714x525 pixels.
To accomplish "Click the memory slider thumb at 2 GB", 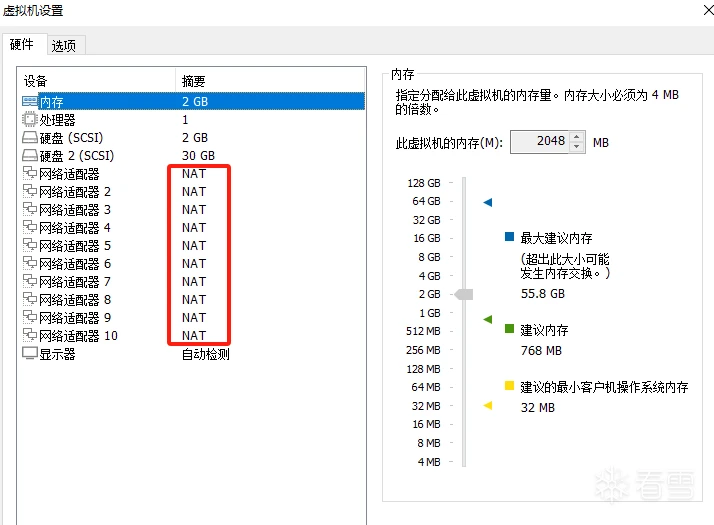I will (x=464, y=295).
